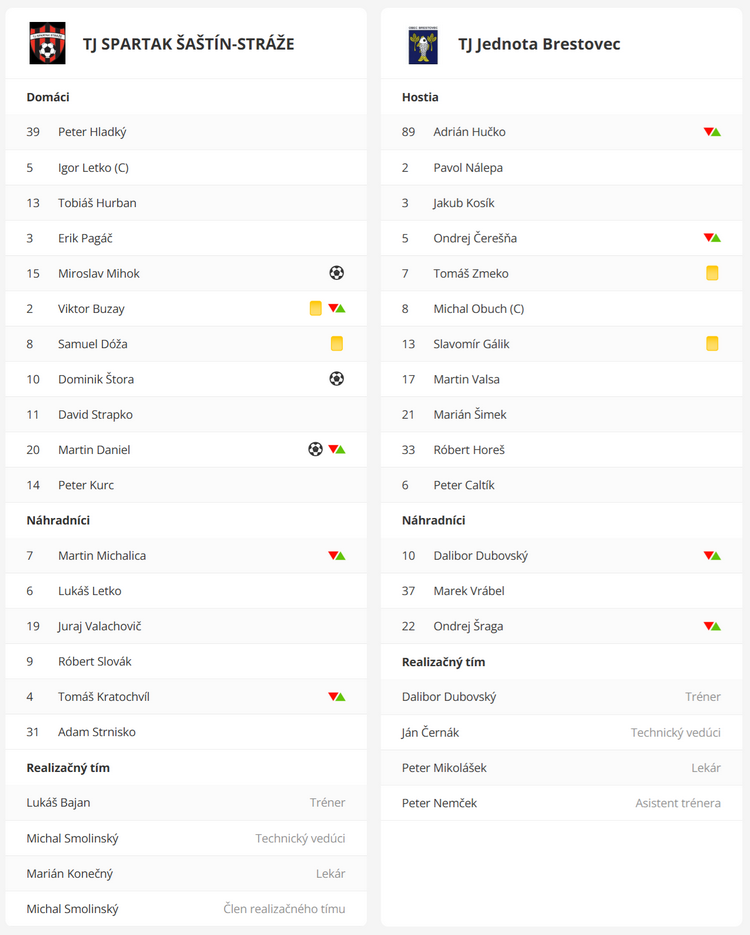Viewport: 750px width, 935px height.
Task: Select substitute Ondrej Šraga row
Action: [x=561, y=626]
